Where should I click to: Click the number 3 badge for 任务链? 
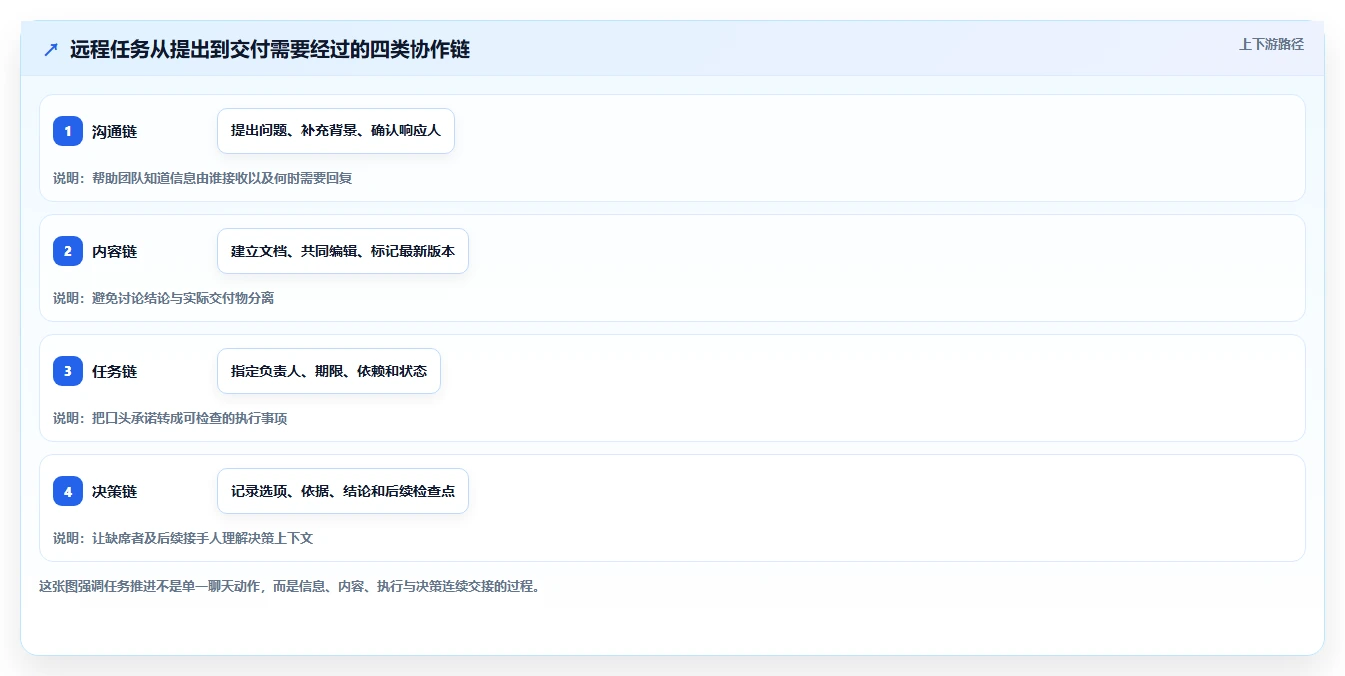pos(68,371)
